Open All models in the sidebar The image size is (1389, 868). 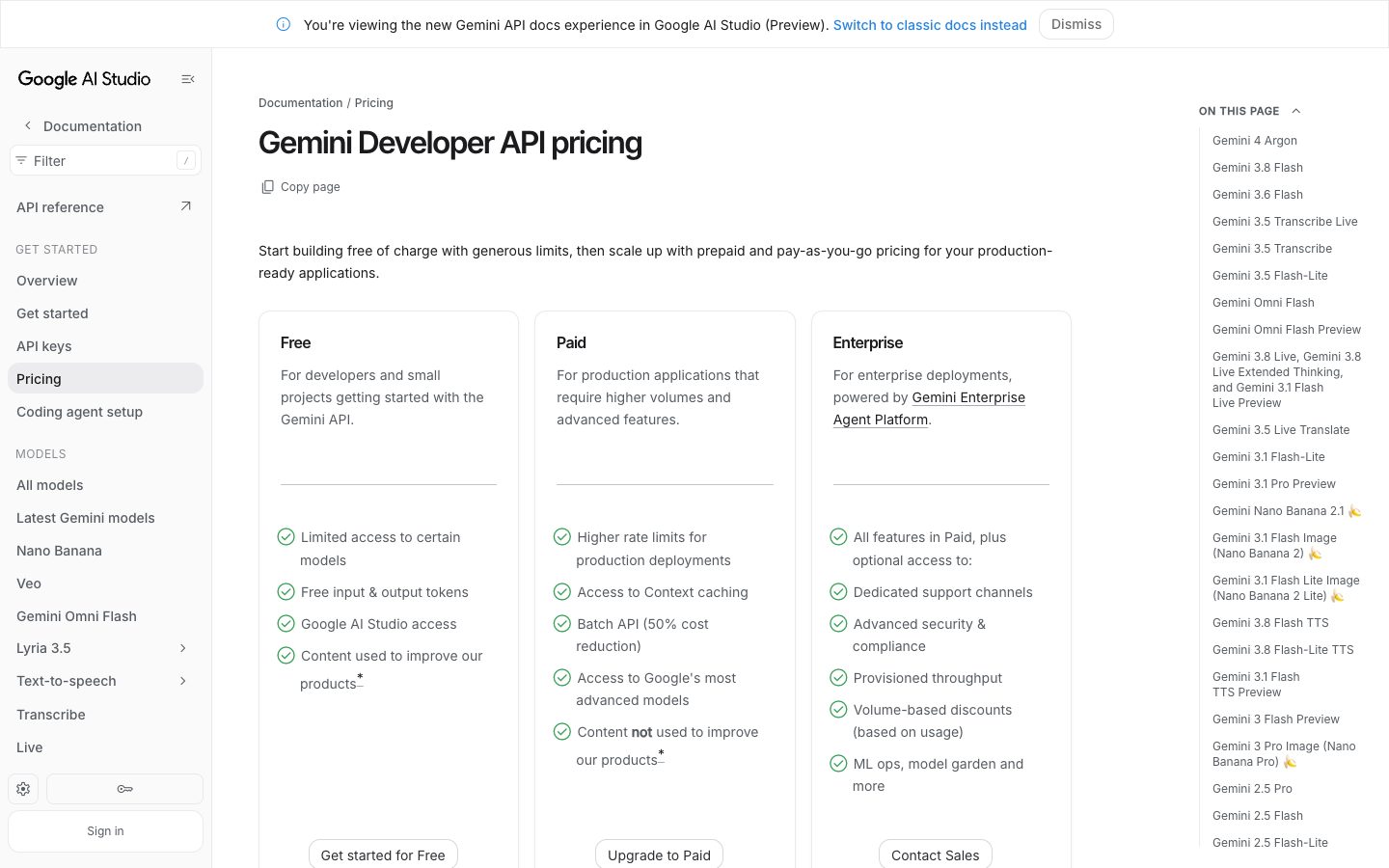105,485
